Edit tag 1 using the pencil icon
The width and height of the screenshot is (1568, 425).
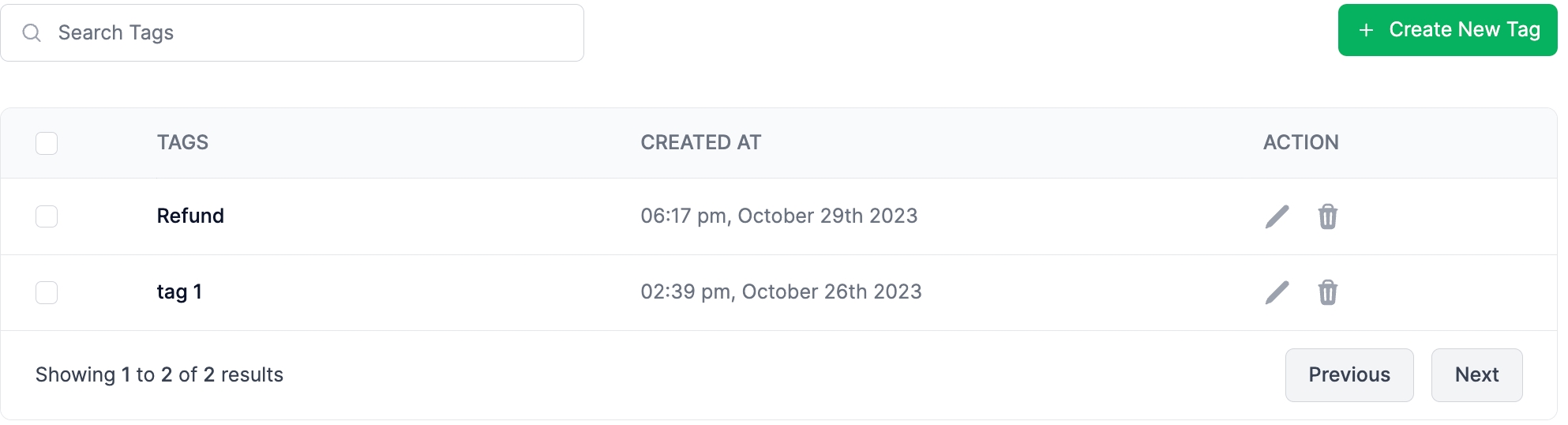pyautogui.click(x=1277, y=292)
